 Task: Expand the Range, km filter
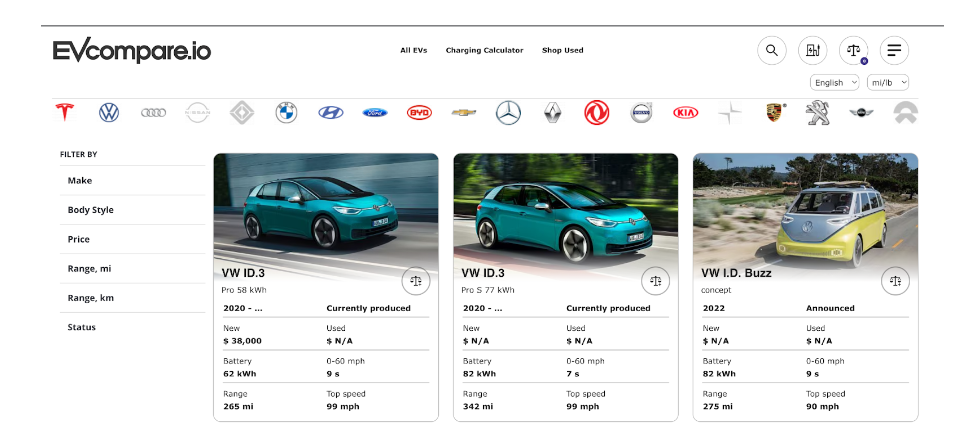[132, 298]
